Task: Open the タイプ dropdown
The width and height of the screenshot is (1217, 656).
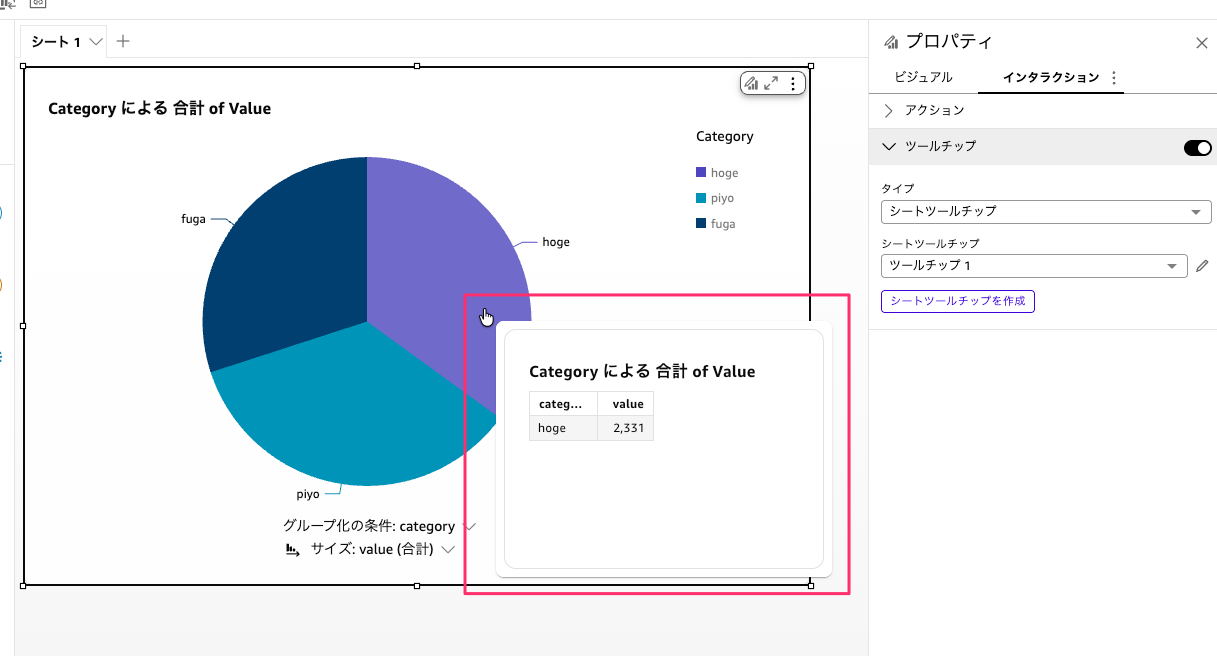Action: 1045,212
